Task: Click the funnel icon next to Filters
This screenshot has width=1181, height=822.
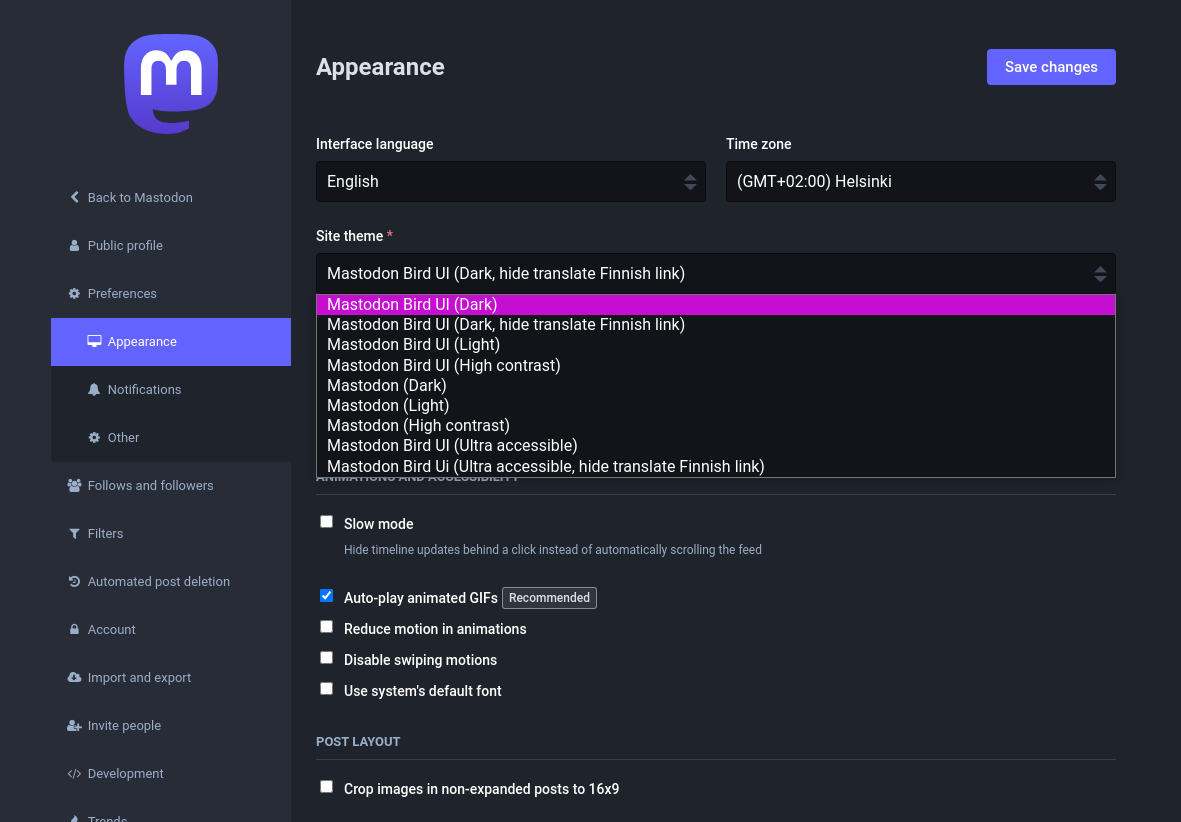Action: point(74,533)
